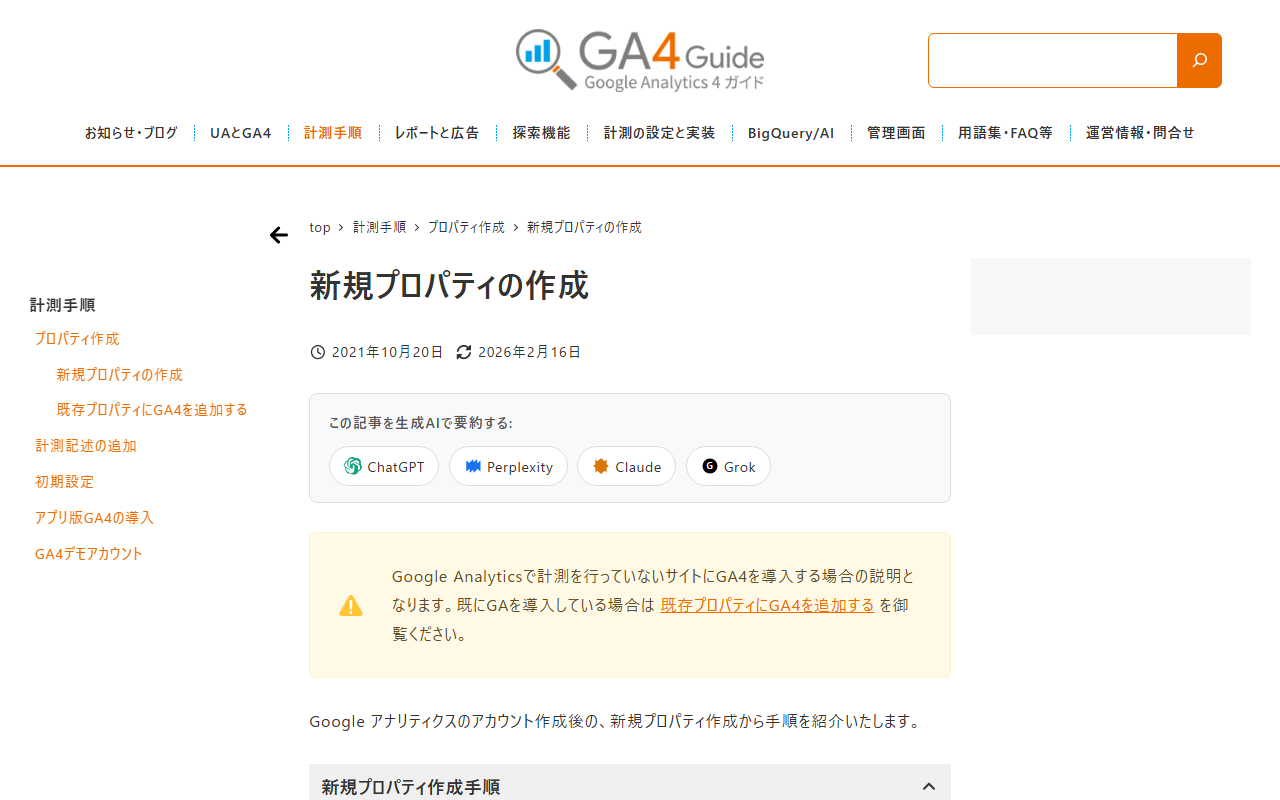
Task: Open 新規プロパティの作成 in the sidebar
Action: pos(120,375)
